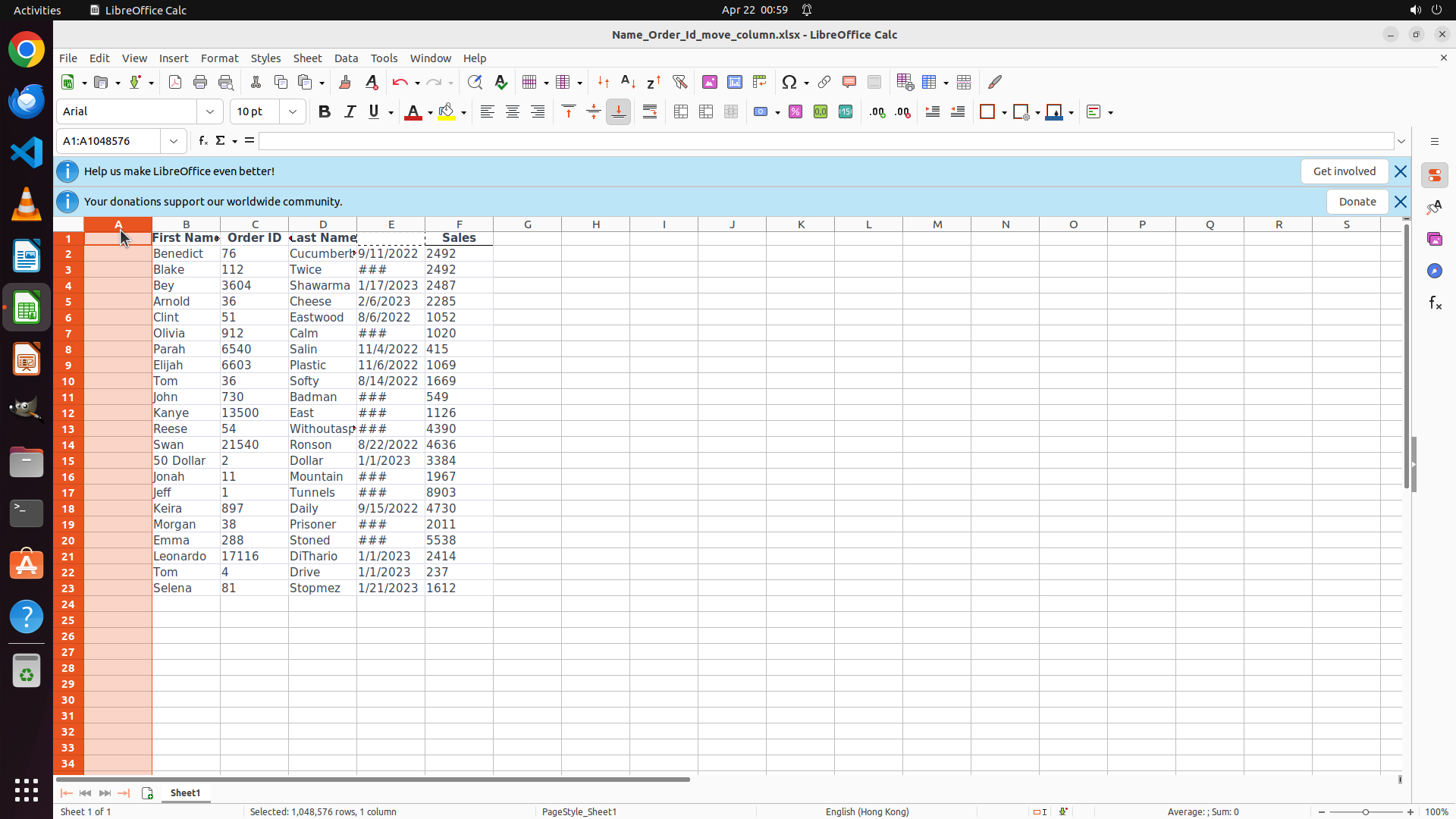Switch to the Sheet1 tab
The height and width of the screenshot is (819, 1456).
click(185, 792)
